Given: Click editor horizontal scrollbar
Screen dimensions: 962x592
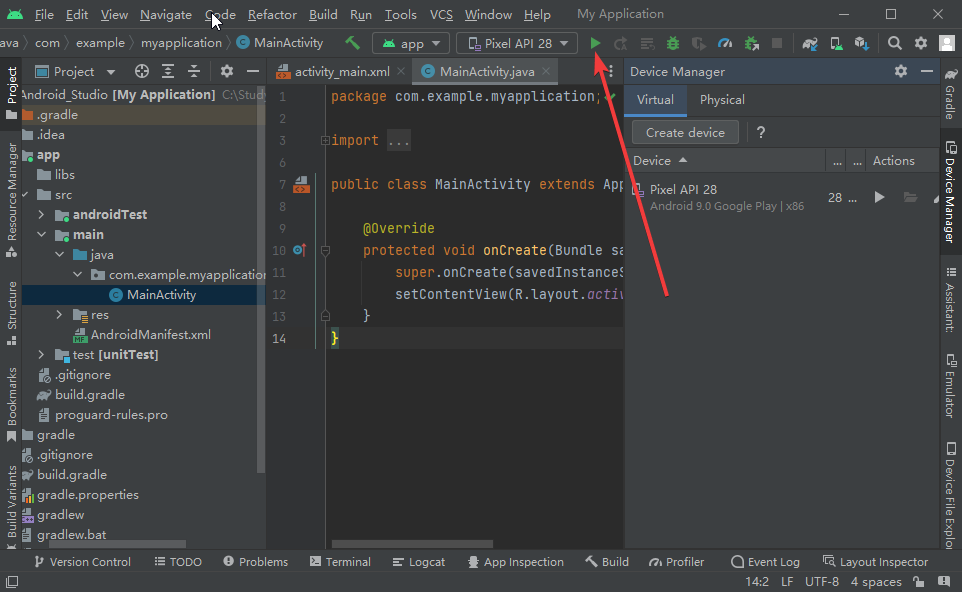Looking at the screenshot, I should coord(412,544).
